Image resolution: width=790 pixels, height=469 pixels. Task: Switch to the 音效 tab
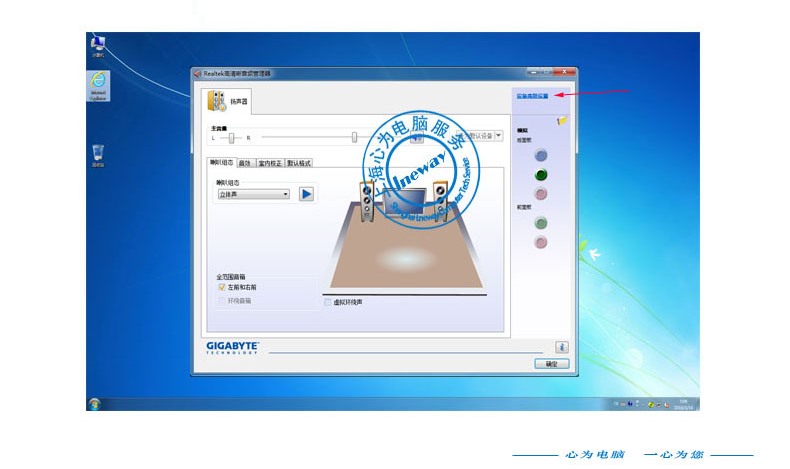(x=245, y=162)
